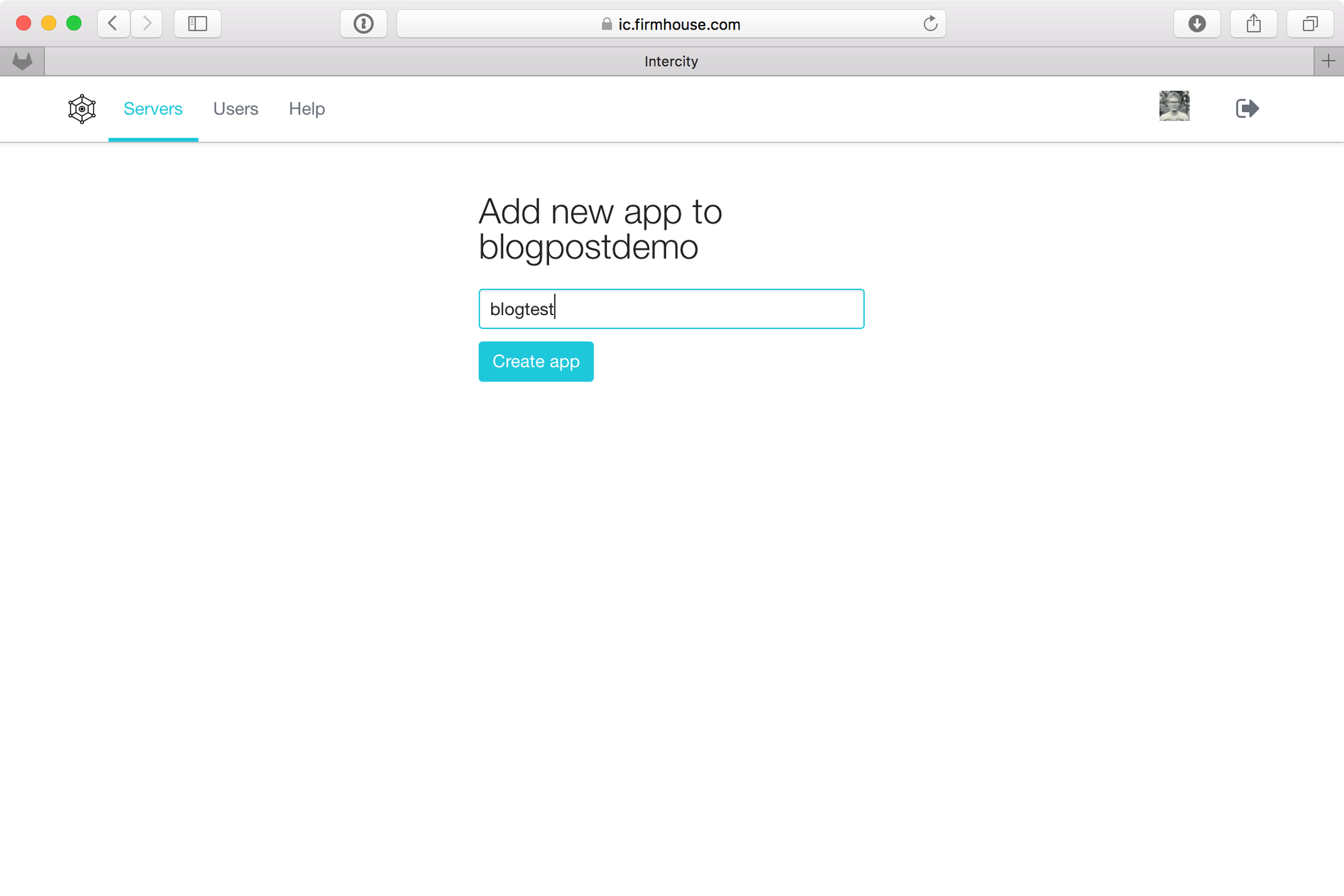Toggle the Safari sidebar icon
This screenshot has height=896, width=1344.
coord(198,24)
